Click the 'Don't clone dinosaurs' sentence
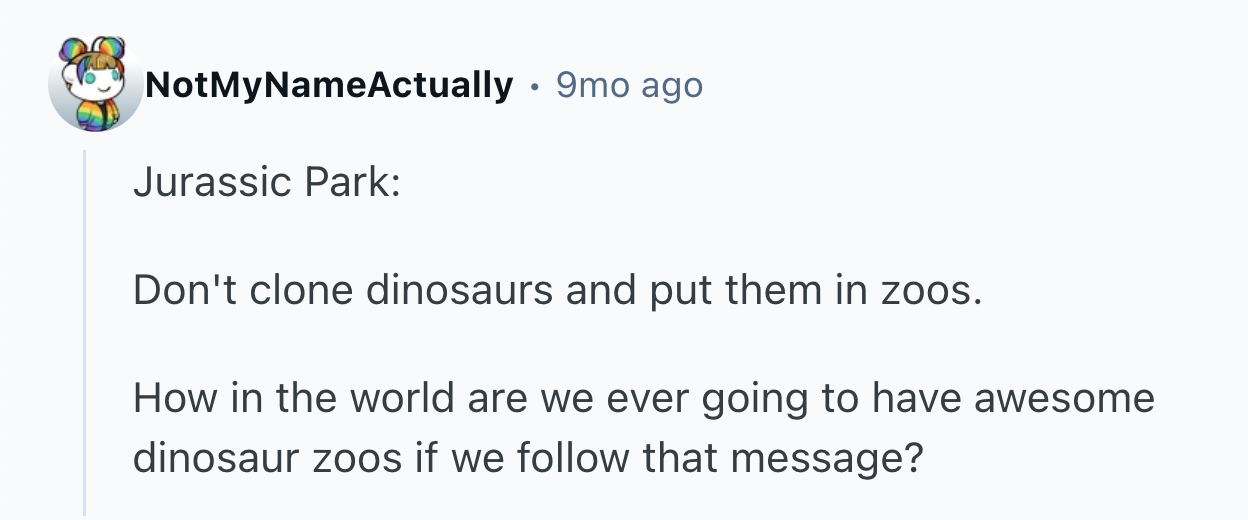Screen dimensions: 1248x520 pyautogui.click(x=557, y=291)
